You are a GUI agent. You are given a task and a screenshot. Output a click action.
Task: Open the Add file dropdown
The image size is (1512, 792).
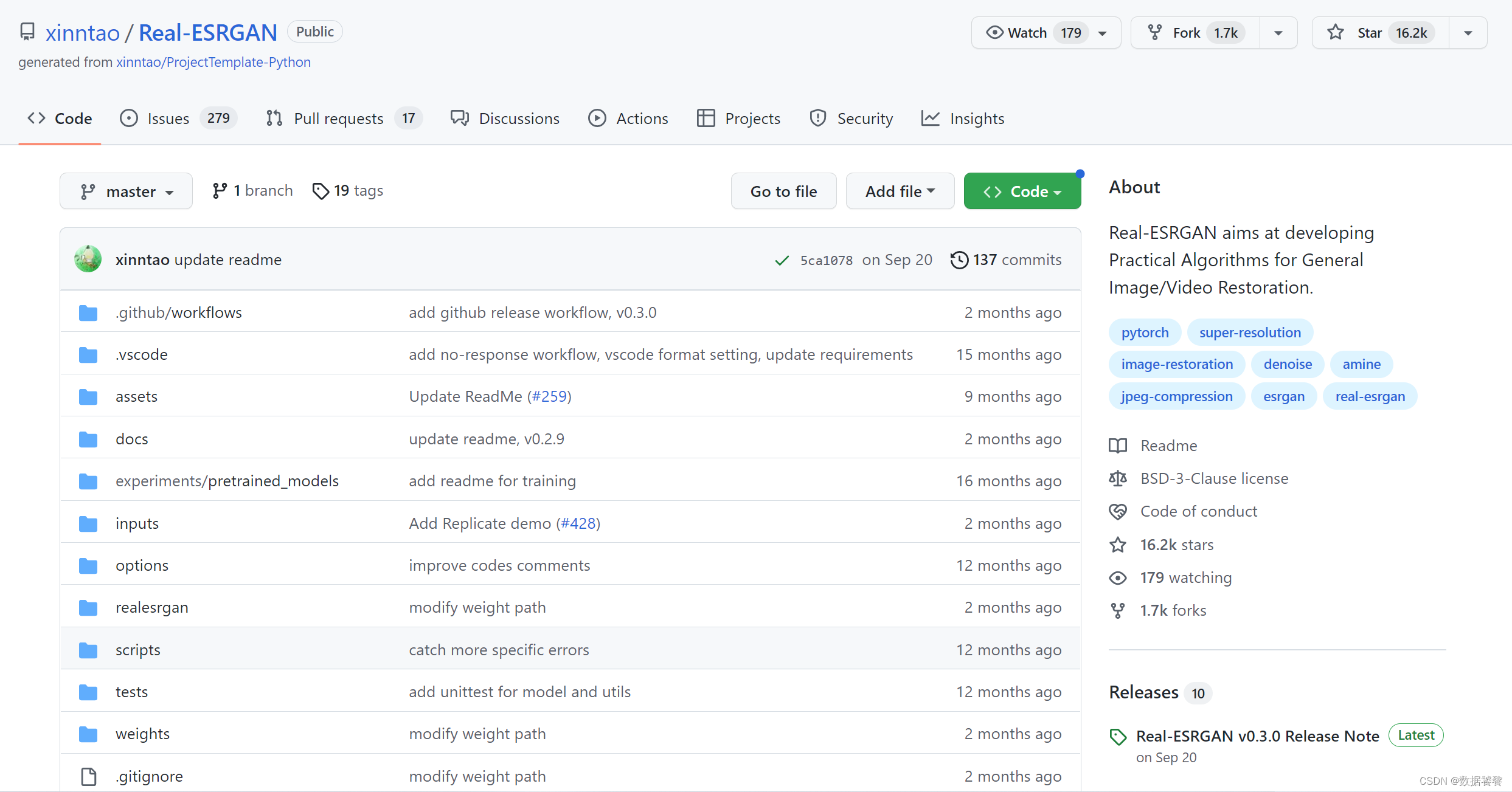[x=900, y=191]
